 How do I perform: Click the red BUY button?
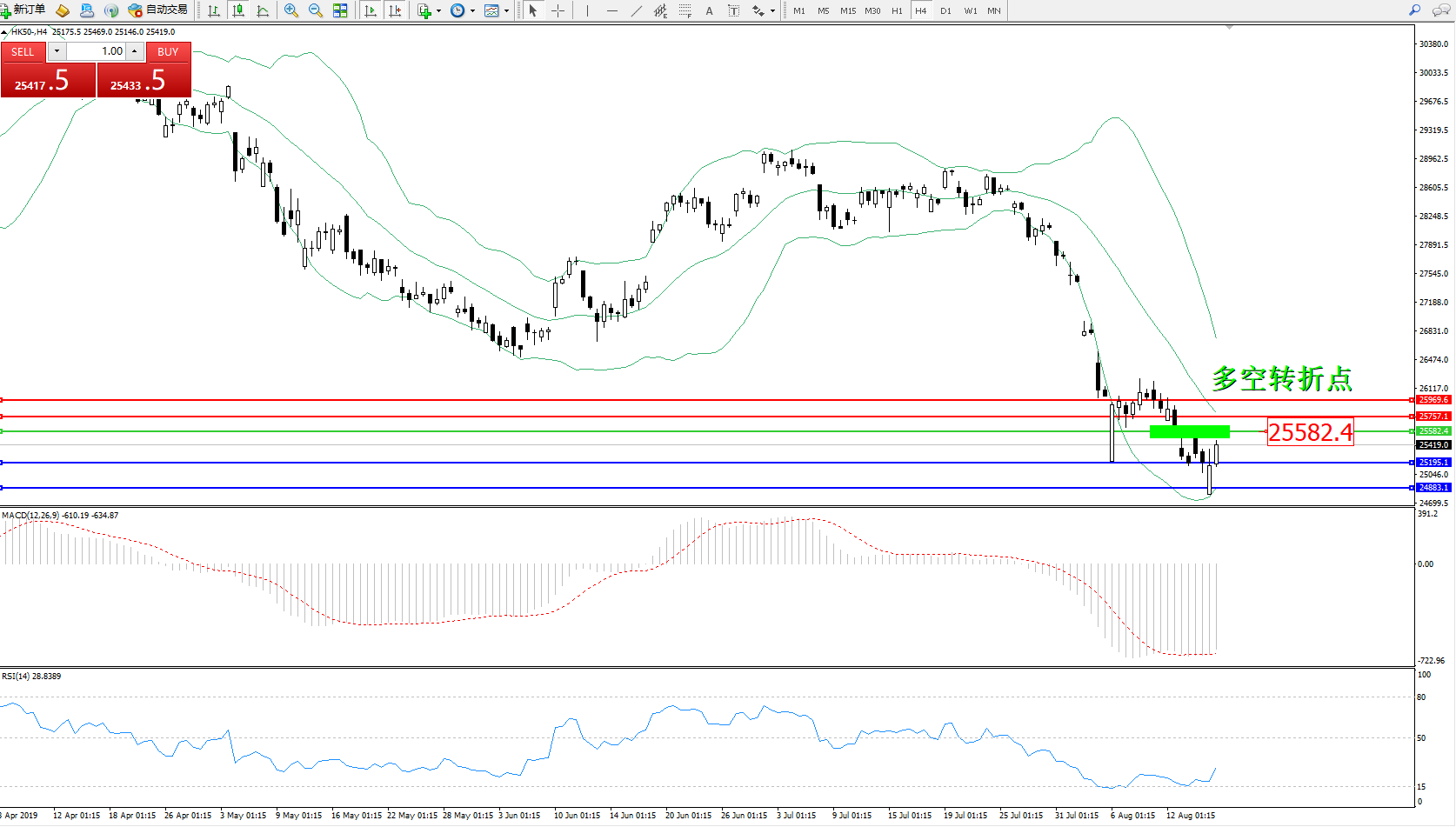pyautogui.click(x=168, y=52)
